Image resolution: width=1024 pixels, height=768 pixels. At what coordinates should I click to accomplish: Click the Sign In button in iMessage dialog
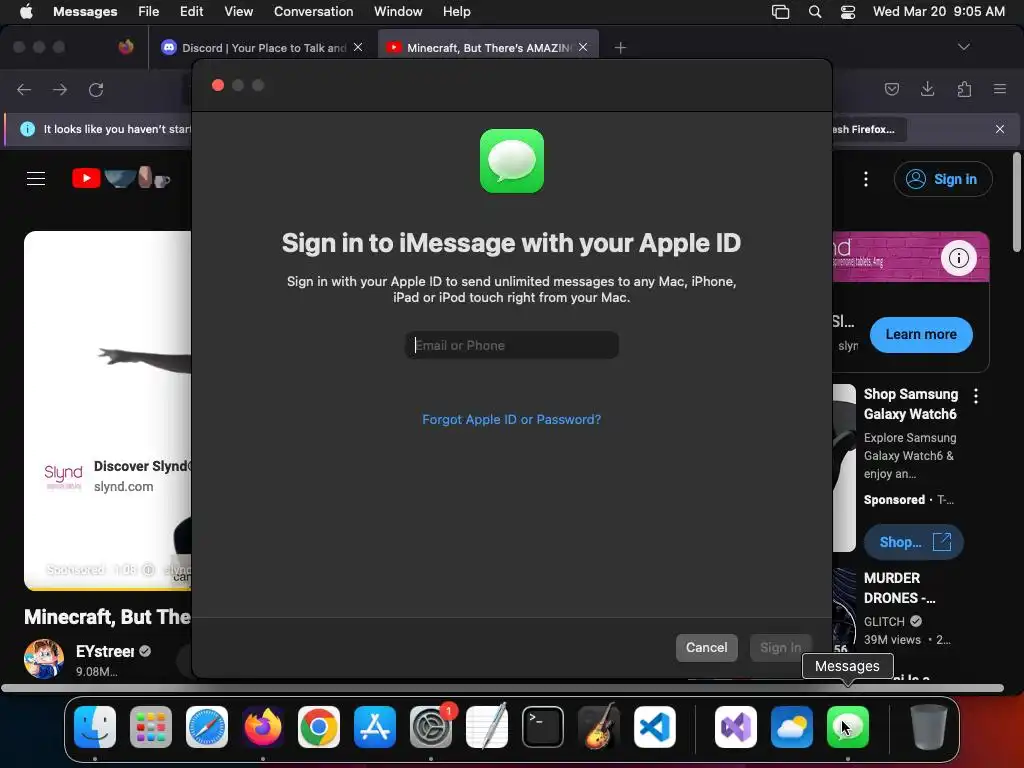tap(780, 648)
